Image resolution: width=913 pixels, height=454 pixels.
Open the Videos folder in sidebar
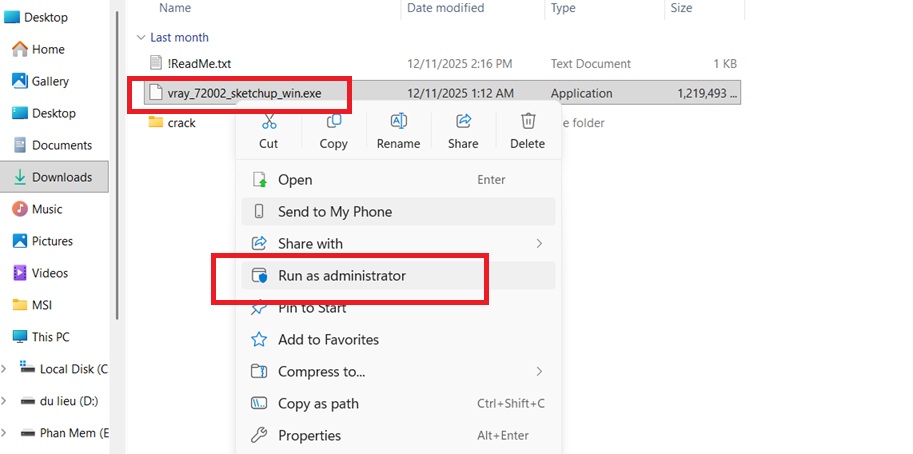50,273
